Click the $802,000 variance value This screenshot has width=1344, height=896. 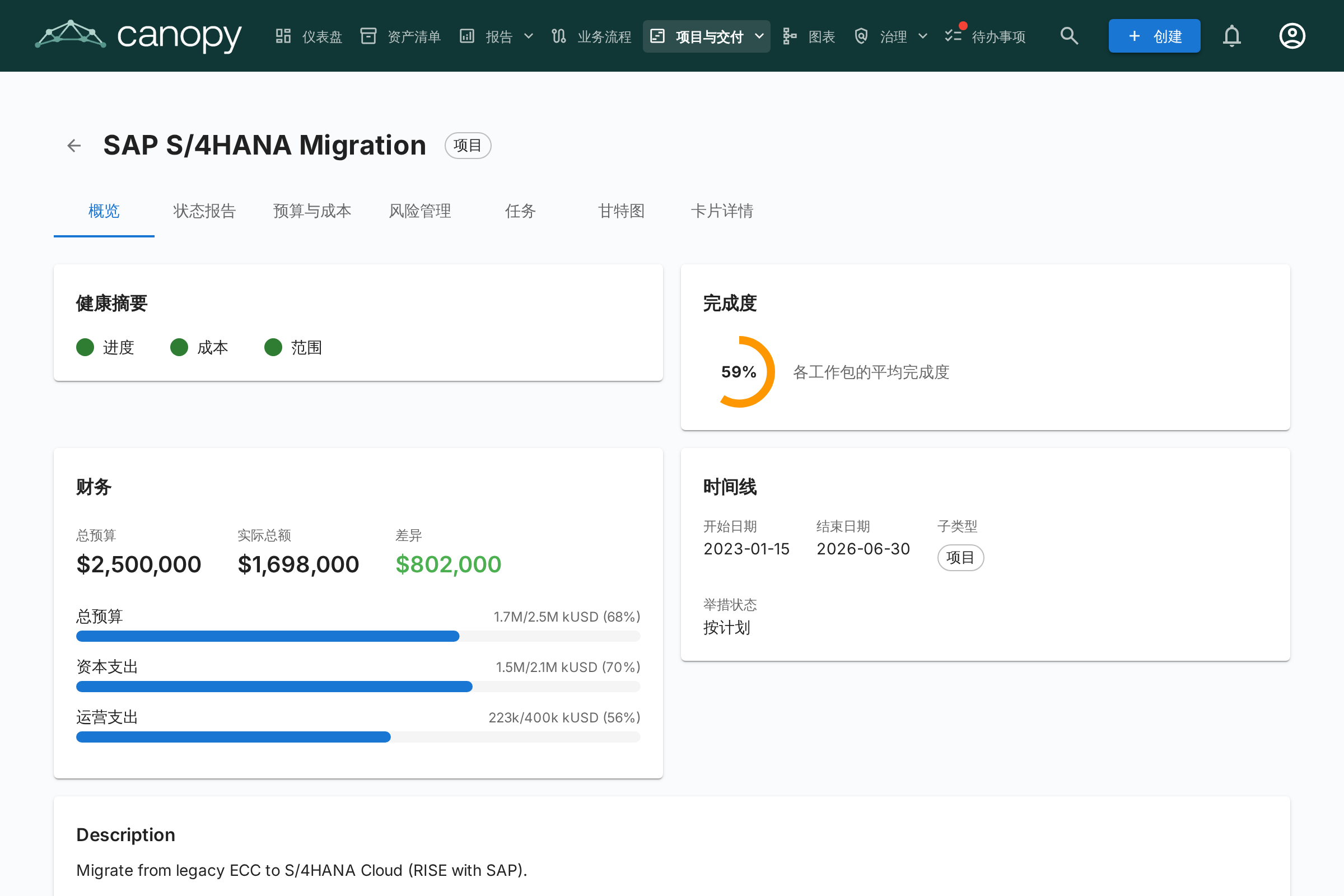449,564
